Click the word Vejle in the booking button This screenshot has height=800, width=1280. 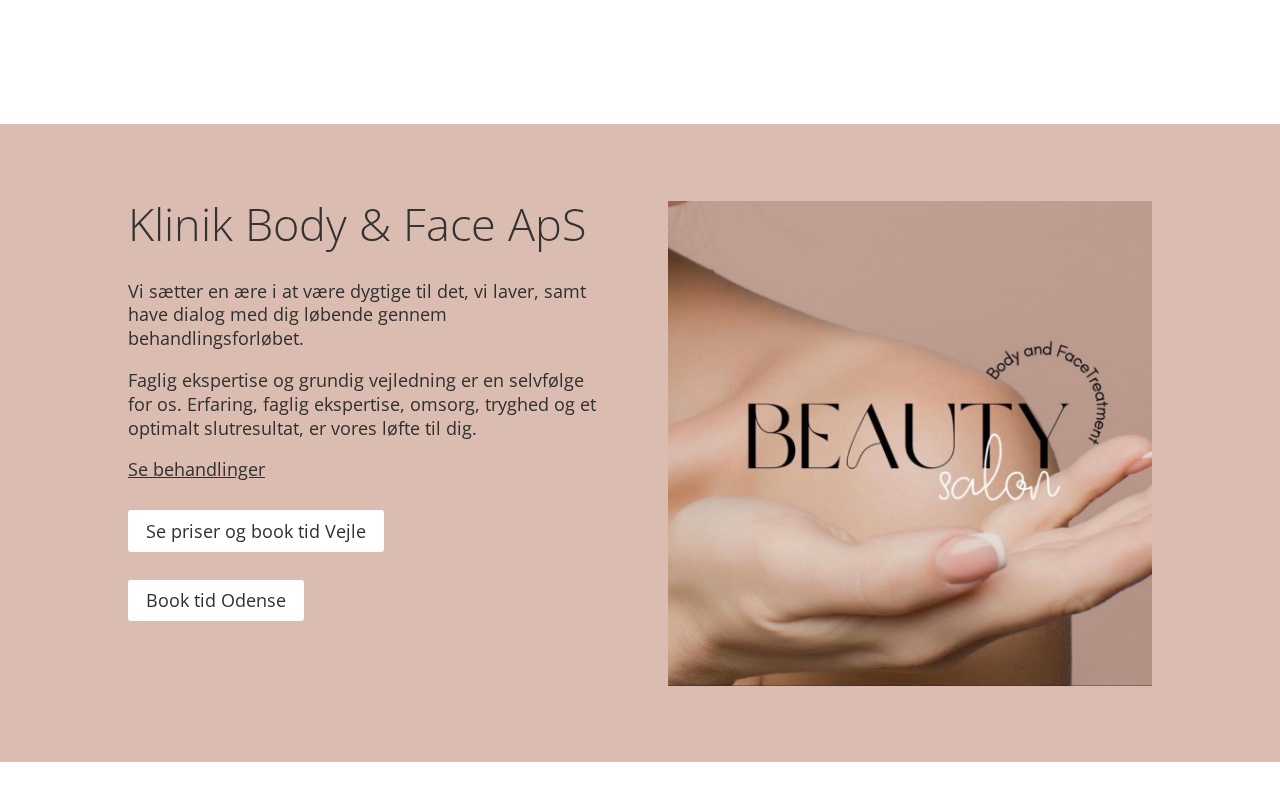(345, 531)
